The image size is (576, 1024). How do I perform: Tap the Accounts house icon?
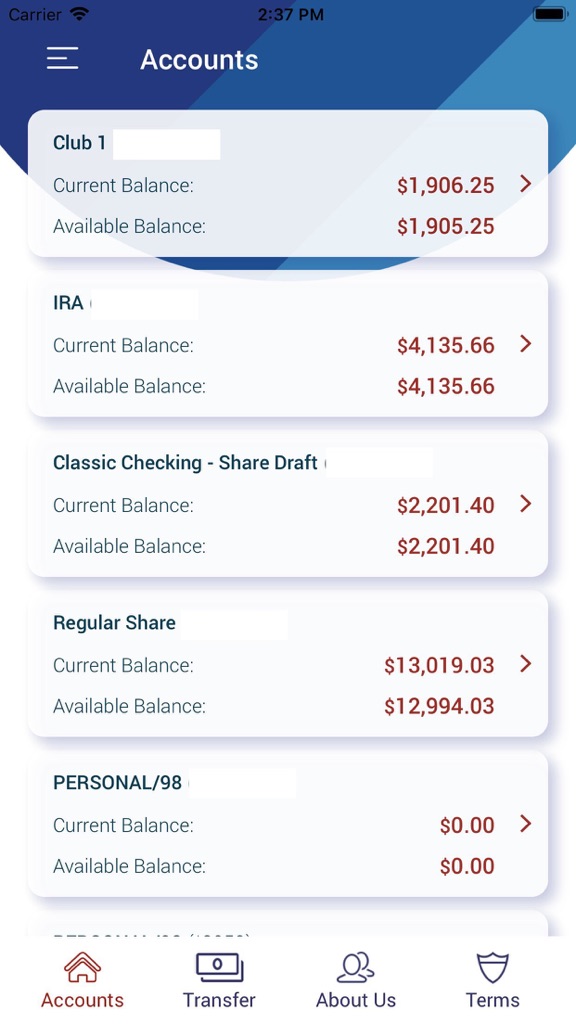[x=82, y=967]
